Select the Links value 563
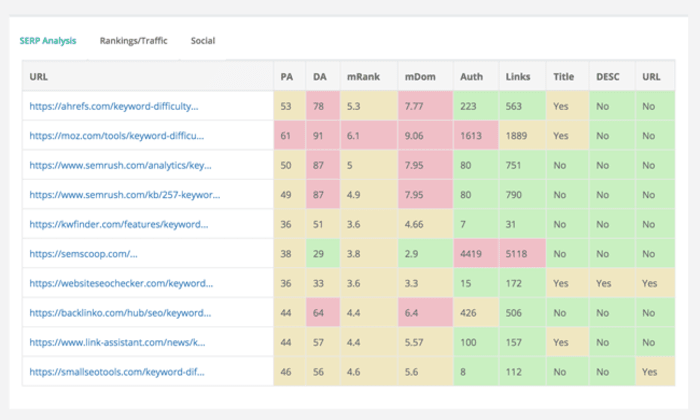This screenshot has width=700, height=420. click(x=522, y=106)
